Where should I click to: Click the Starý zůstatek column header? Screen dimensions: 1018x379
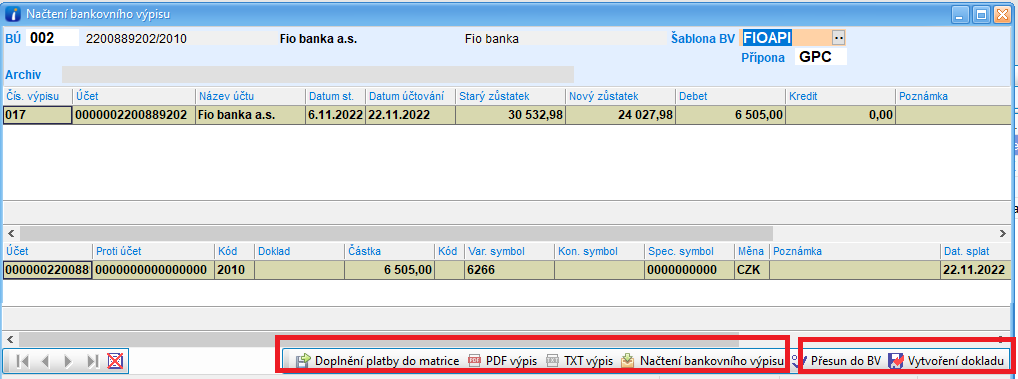pos(510,97)
